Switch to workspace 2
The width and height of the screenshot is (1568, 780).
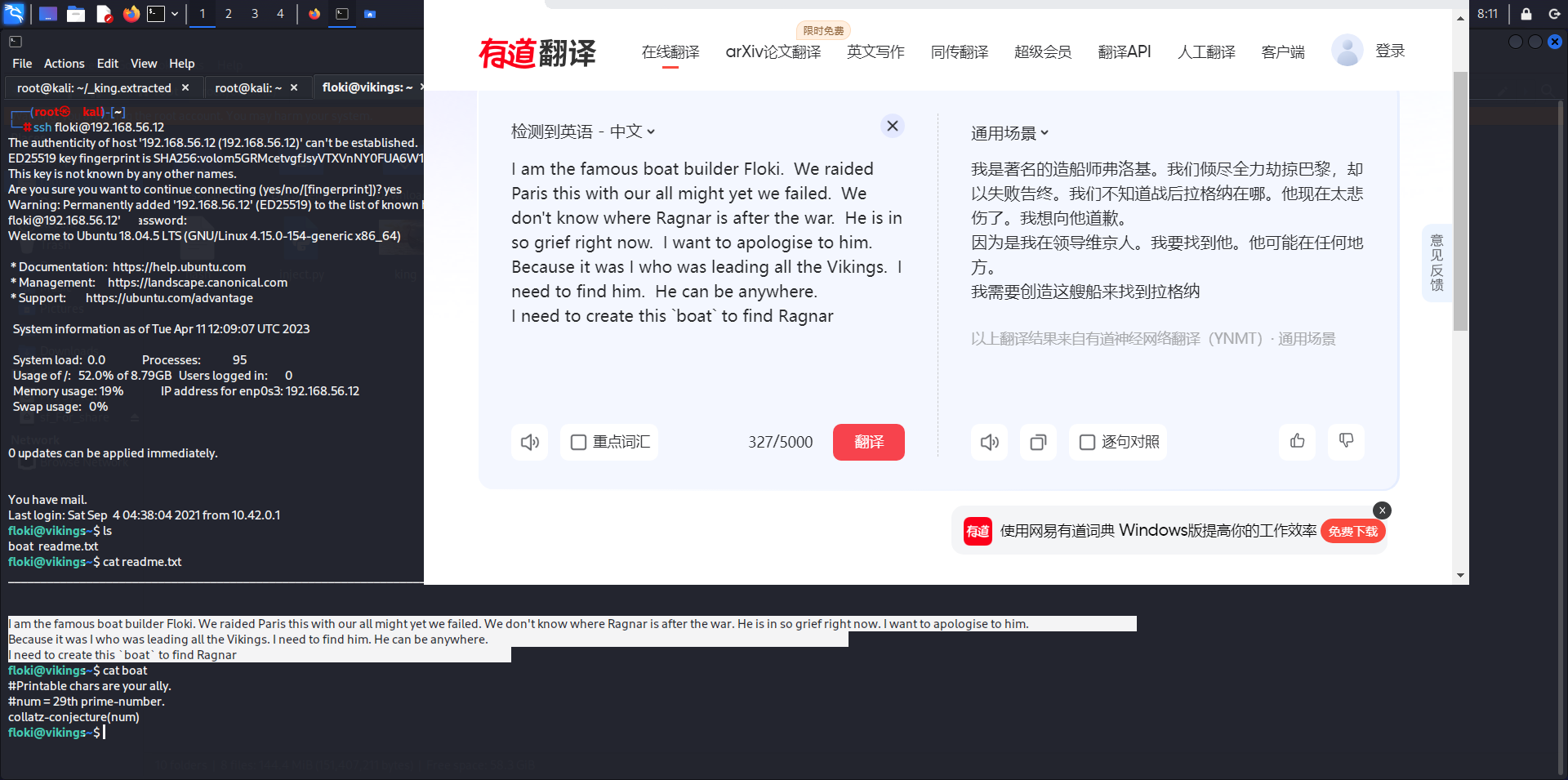[229, 14]
